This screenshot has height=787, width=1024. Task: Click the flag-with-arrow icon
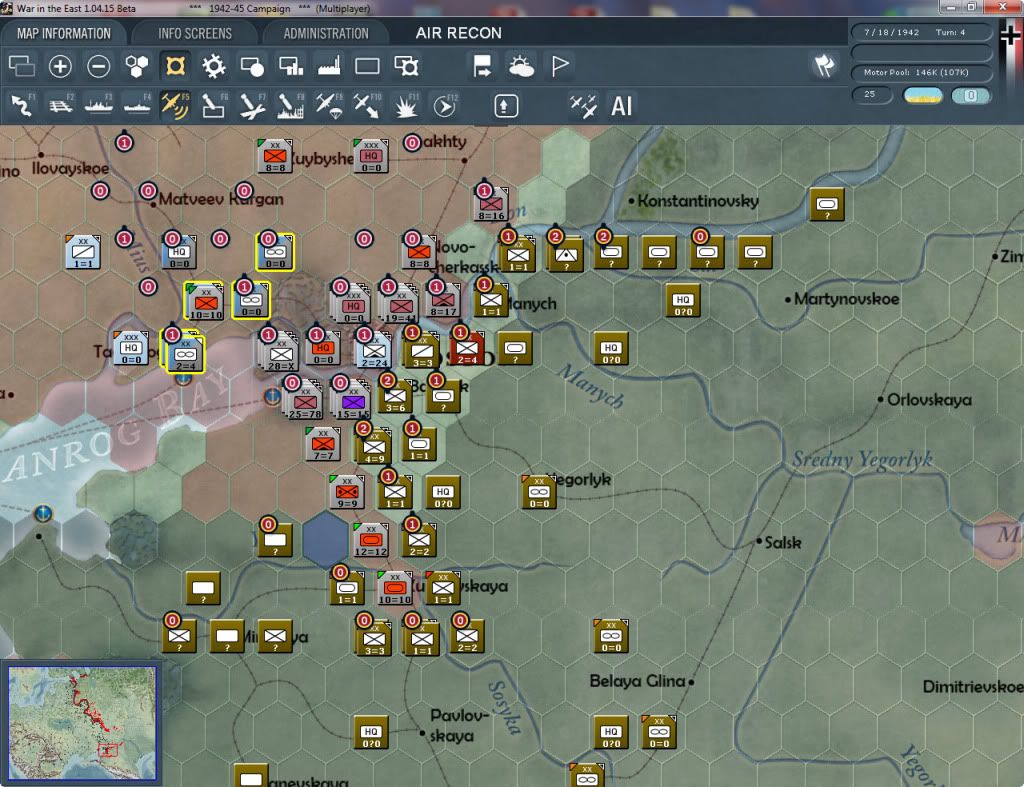(483, 66)
